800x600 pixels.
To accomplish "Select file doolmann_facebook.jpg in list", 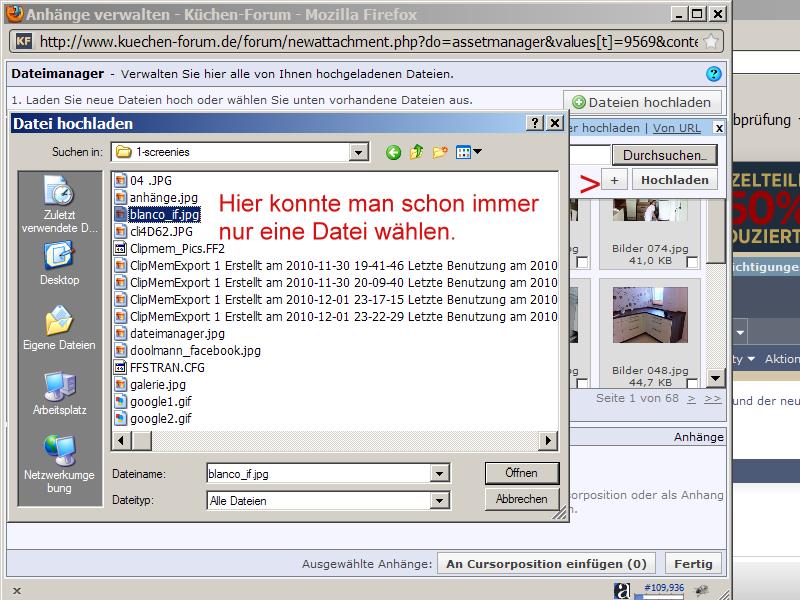I will tap(195, 350).
